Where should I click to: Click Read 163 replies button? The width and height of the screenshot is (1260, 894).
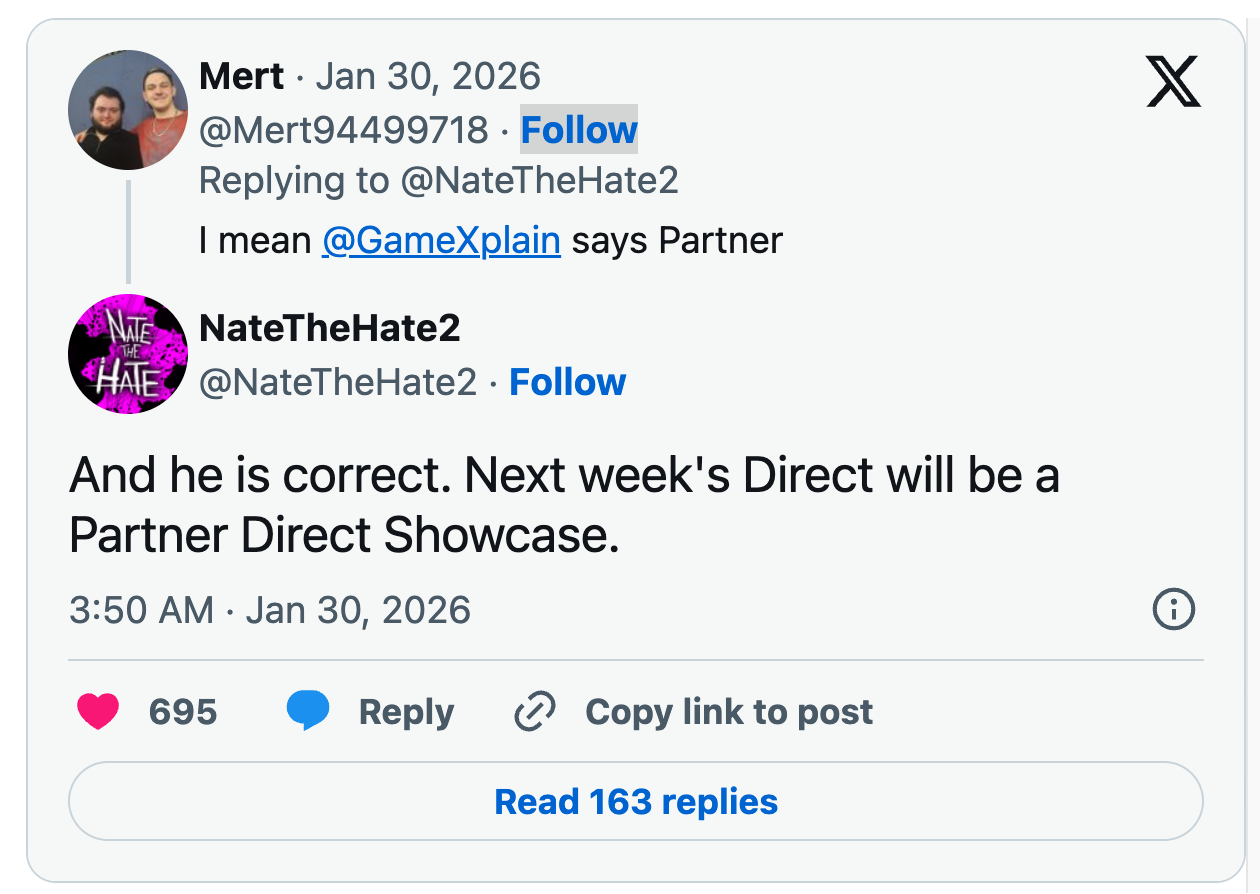tap(635, 802)
